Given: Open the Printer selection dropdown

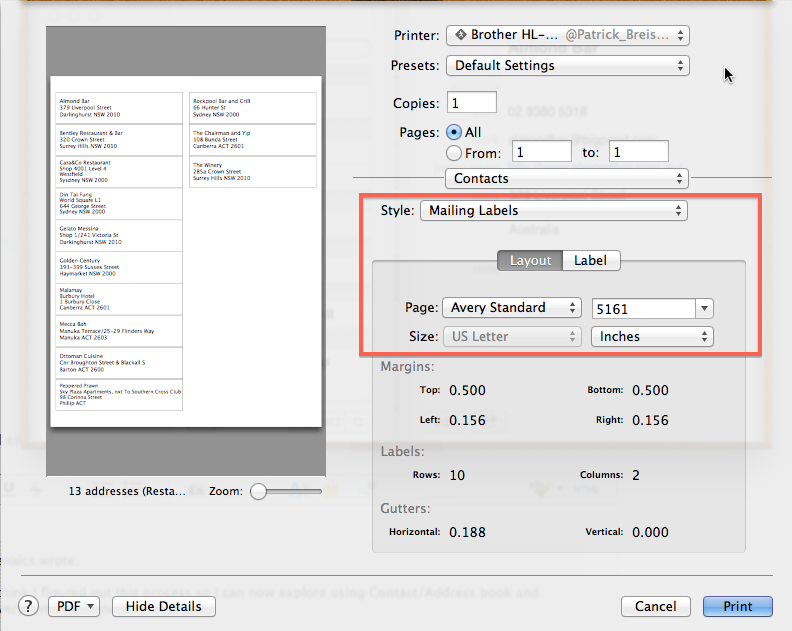Looking at the screenshot, I should pyautogui.click(x=567, y=35).
